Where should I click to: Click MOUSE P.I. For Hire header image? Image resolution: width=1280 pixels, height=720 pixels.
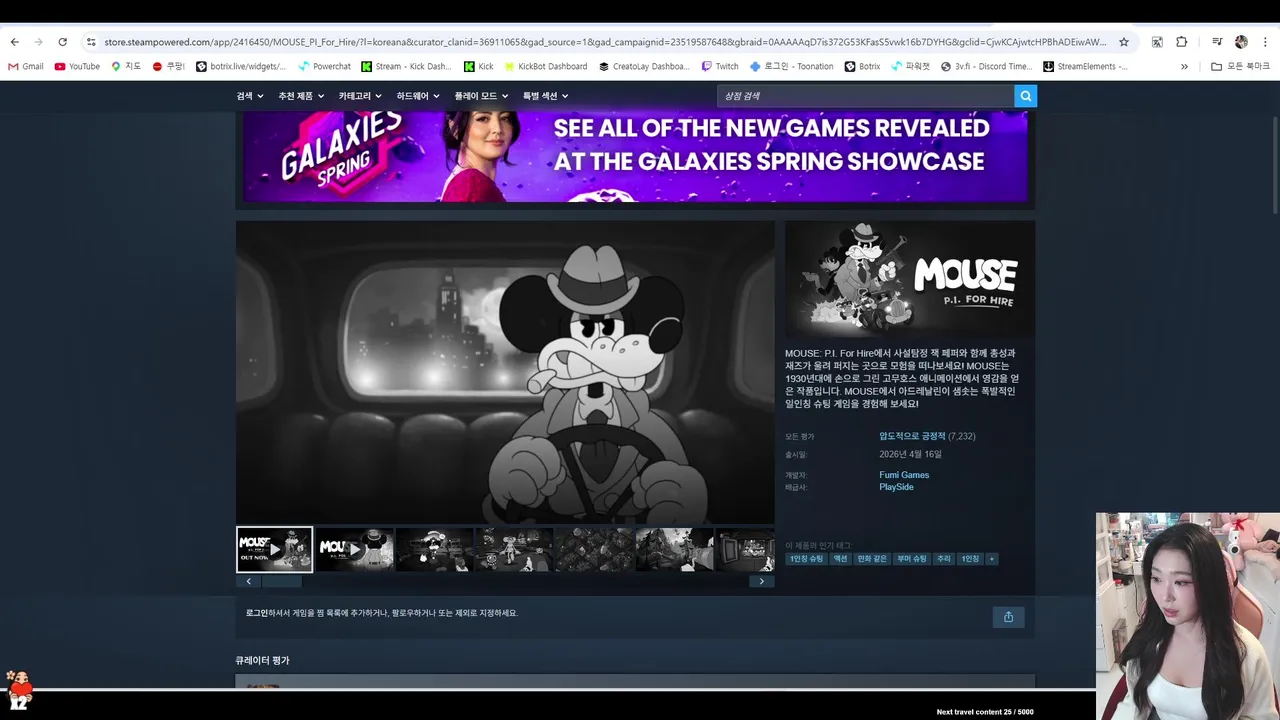[910, 278]
